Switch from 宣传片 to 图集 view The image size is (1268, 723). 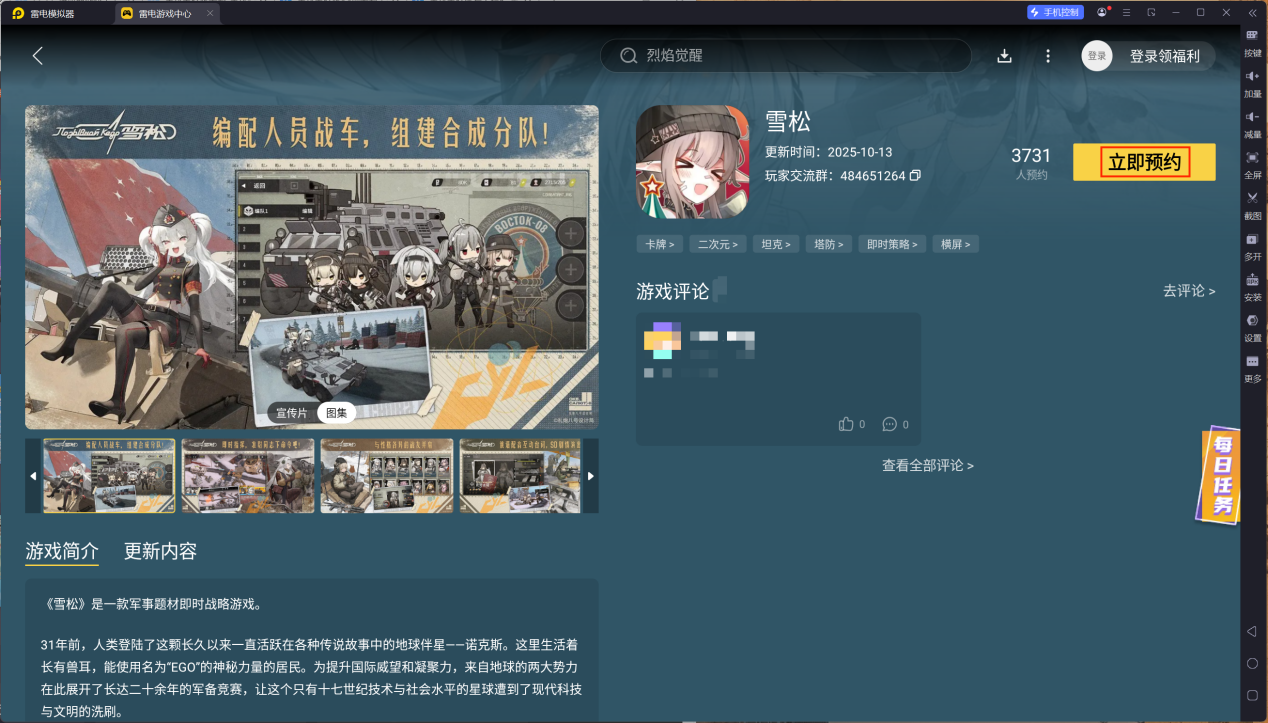click(336, 412)
